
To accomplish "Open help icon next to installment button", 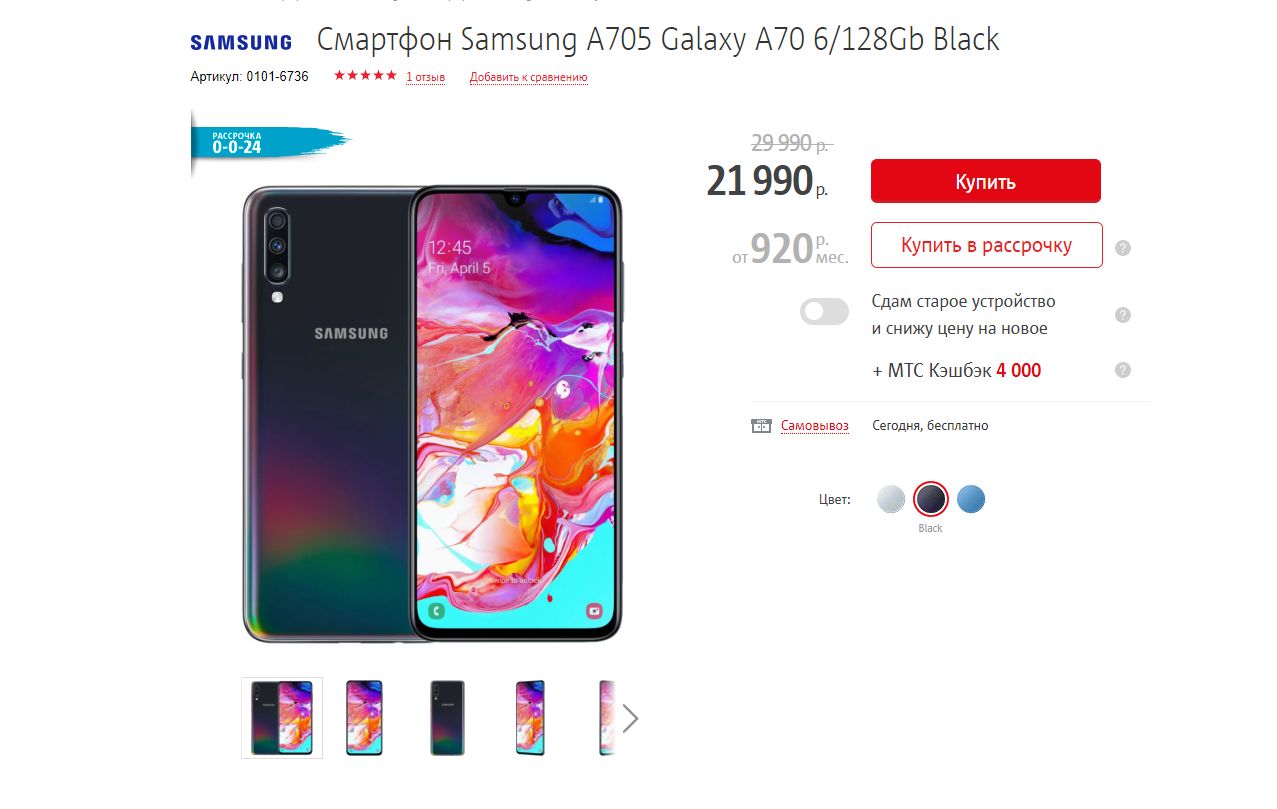I will tap(1123, 248).
